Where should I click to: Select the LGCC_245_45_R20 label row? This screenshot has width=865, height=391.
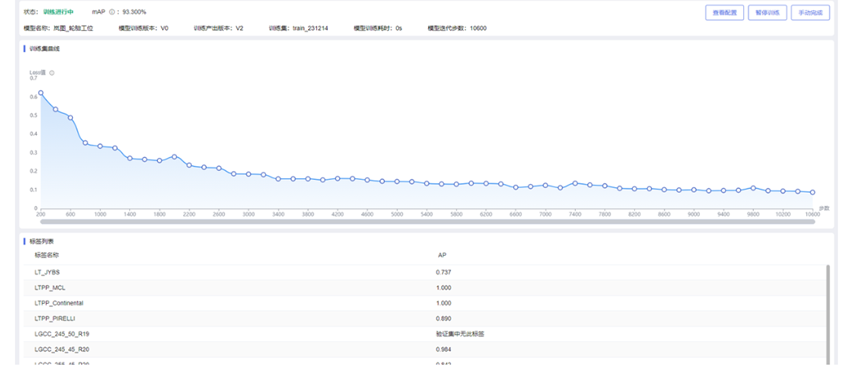pos(425,349)
